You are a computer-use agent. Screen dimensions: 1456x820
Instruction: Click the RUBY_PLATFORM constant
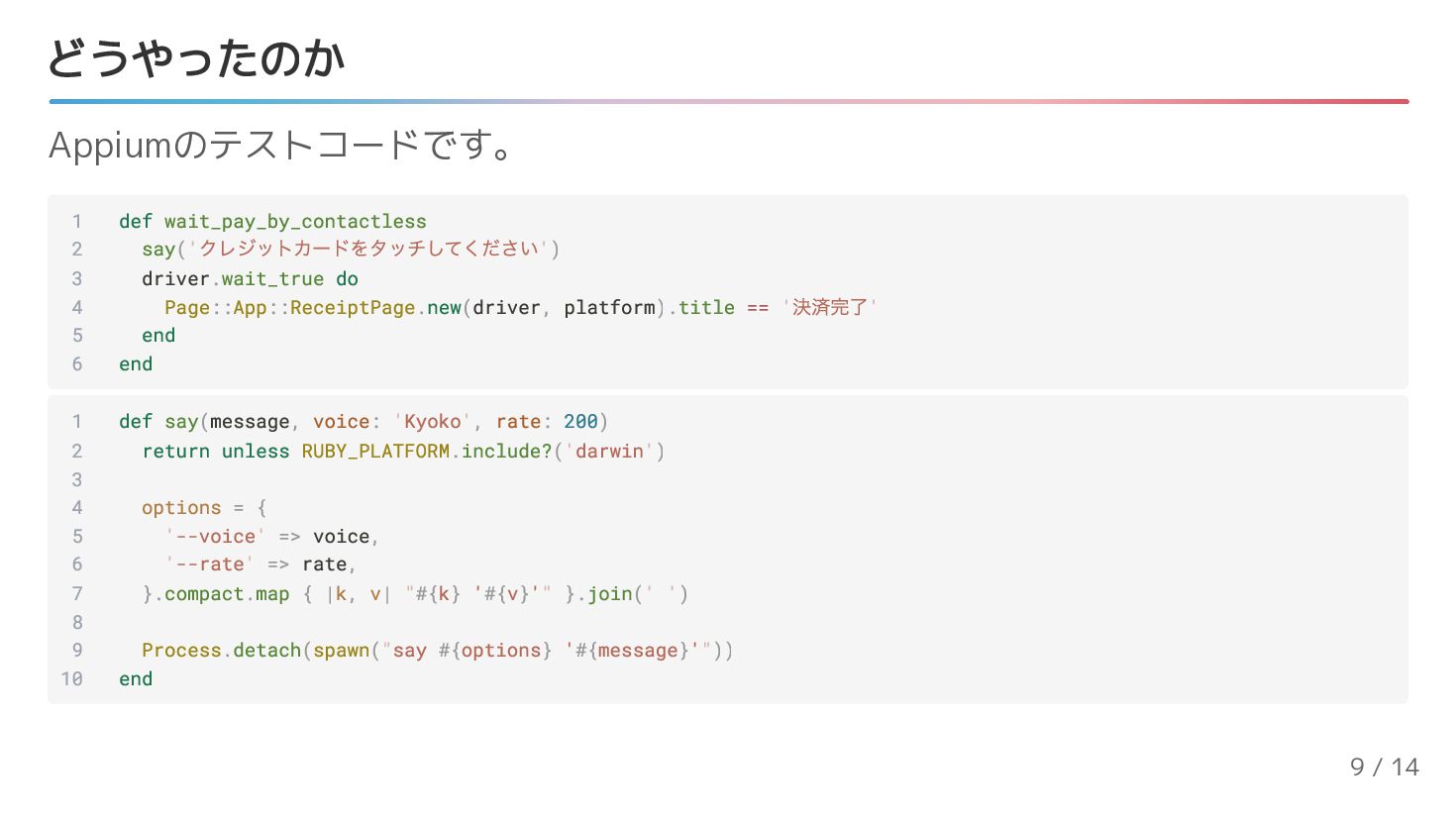pos(375,451)
